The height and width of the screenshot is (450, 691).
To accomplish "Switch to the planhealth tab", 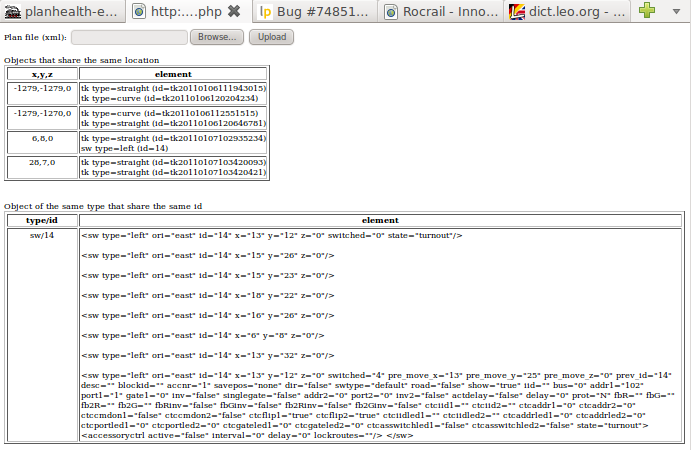I will (70, 12).
